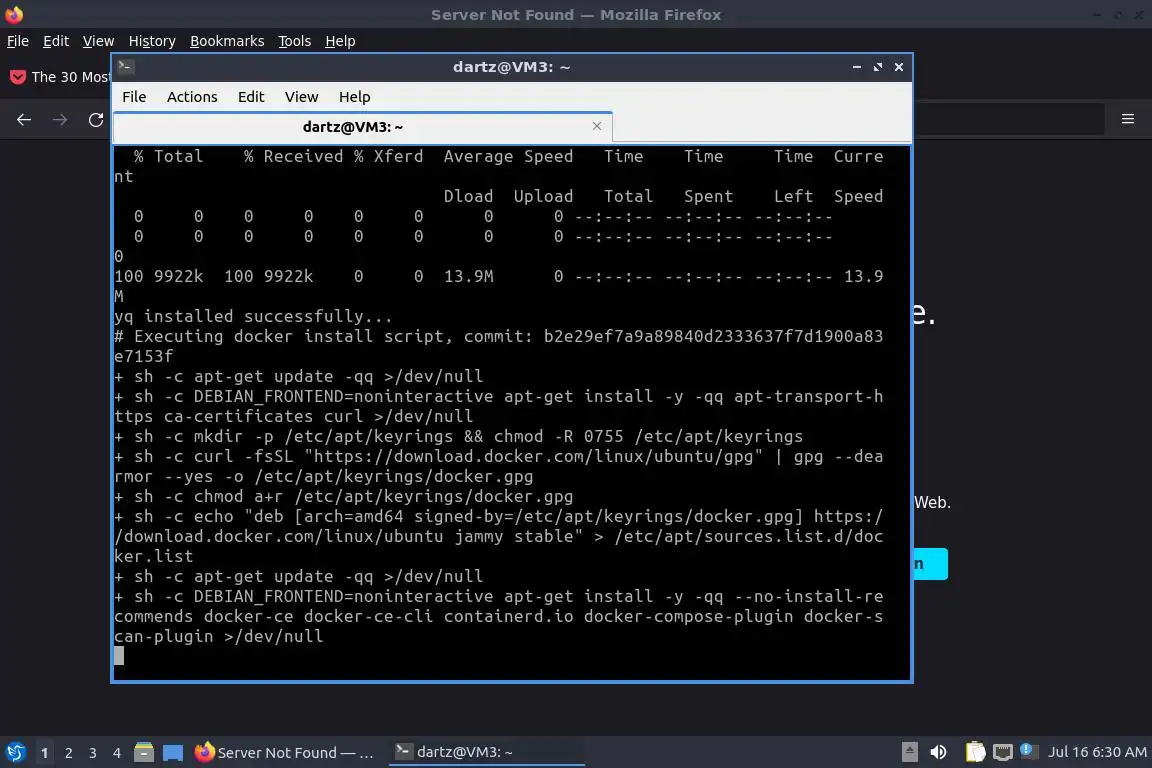Click the '13.9M' Dload value

(468, 276)
